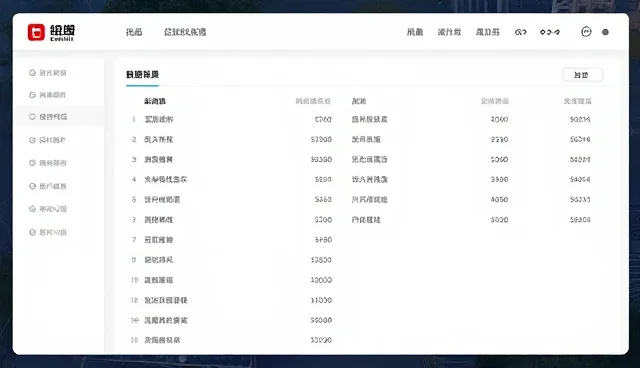Click the 4050 value in right table

tap(499, 200)
